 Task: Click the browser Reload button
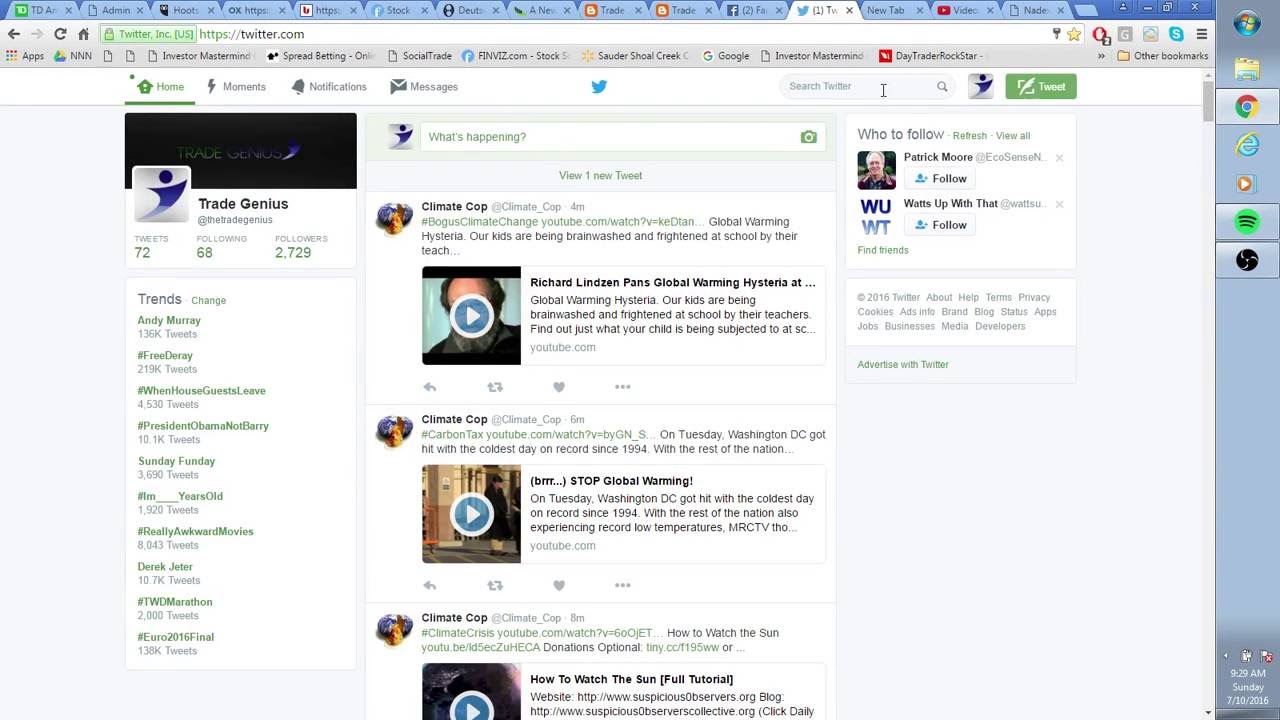tap(60, 34)
